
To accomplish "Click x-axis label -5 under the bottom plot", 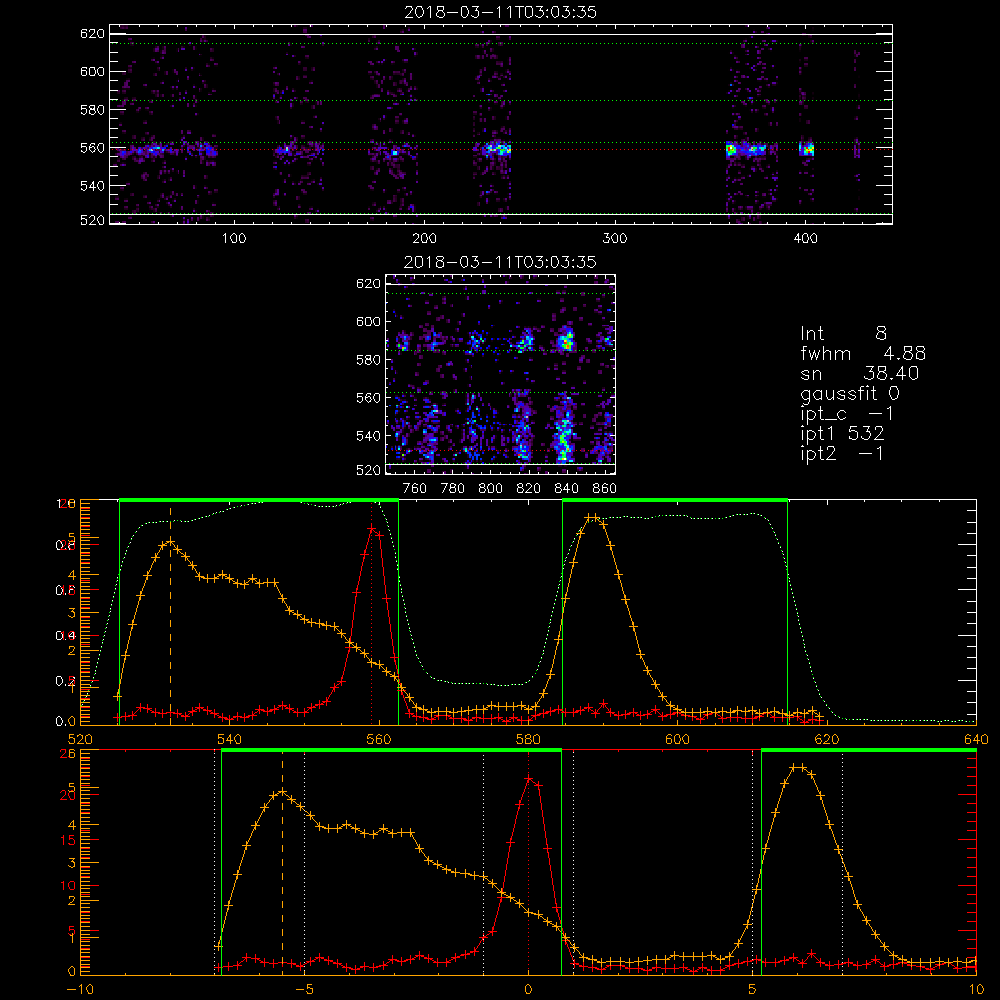I will click(304, 990).
